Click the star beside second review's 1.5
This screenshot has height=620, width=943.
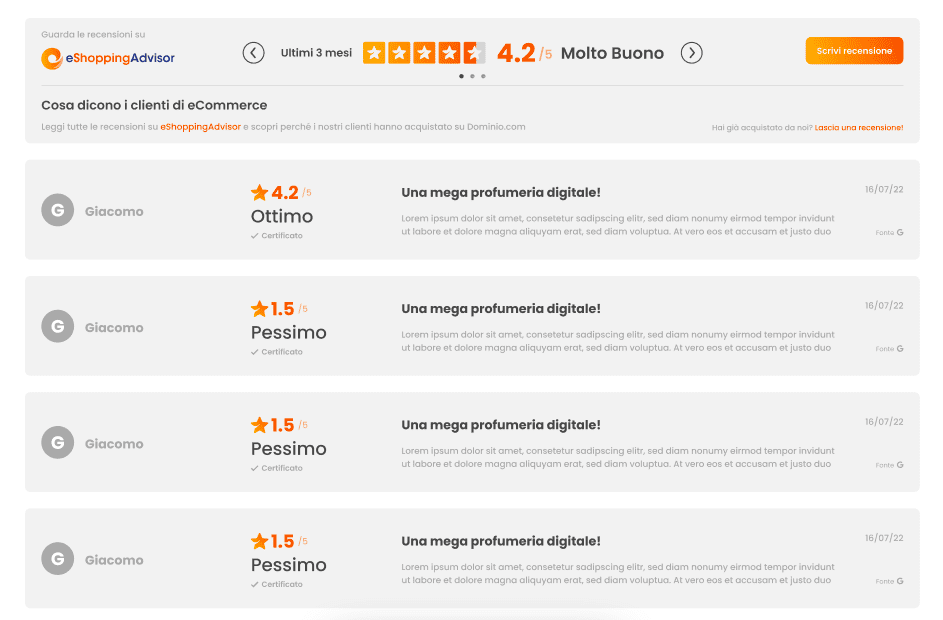[260, 309]
